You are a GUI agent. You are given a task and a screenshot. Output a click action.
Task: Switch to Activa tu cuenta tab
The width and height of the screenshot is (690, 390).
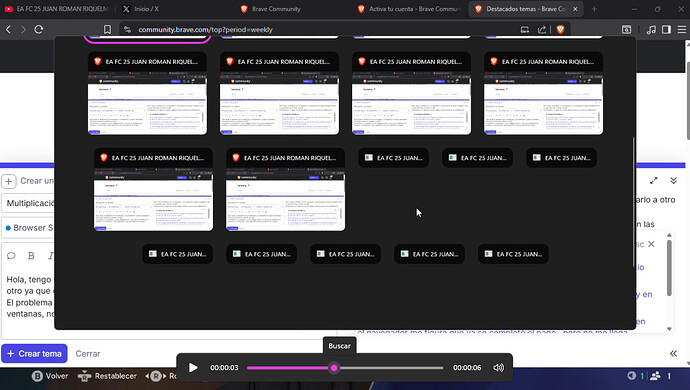[409, 9]
